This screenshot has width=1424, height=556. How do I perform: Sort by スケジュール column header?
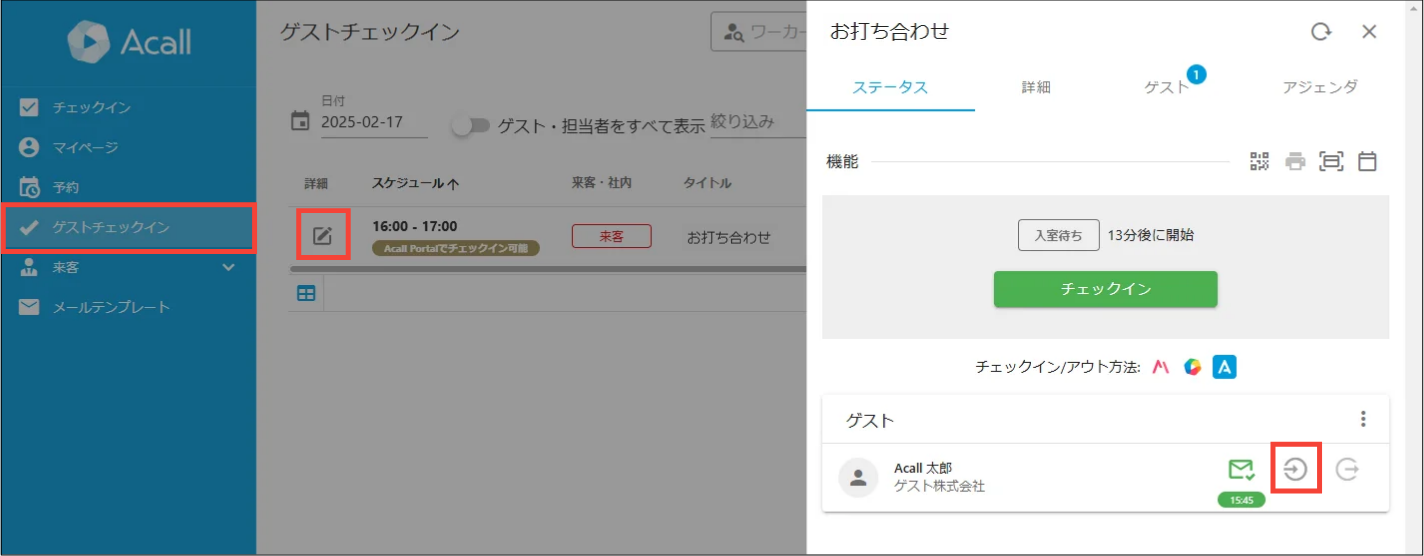point(416,183)
